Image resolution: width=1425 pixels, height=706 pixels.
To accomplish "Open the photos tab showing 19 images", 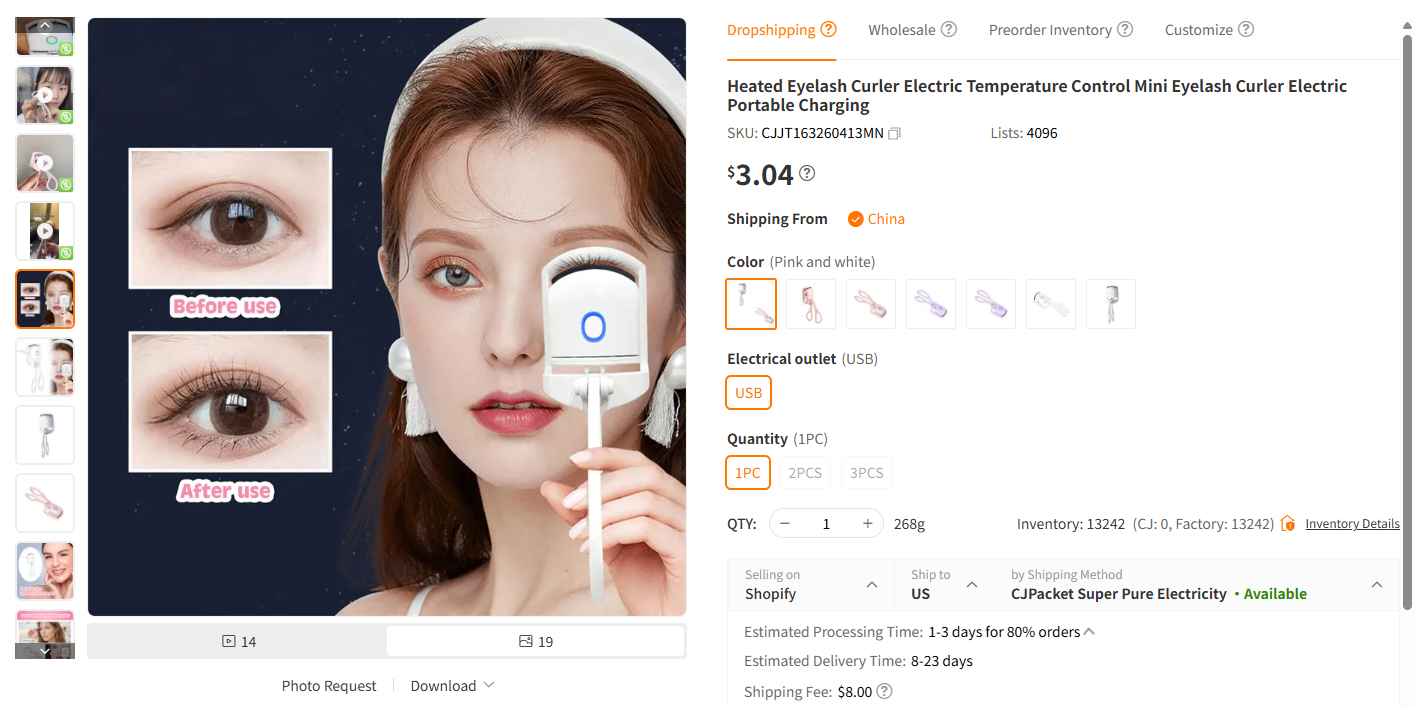I will [535, 640].
